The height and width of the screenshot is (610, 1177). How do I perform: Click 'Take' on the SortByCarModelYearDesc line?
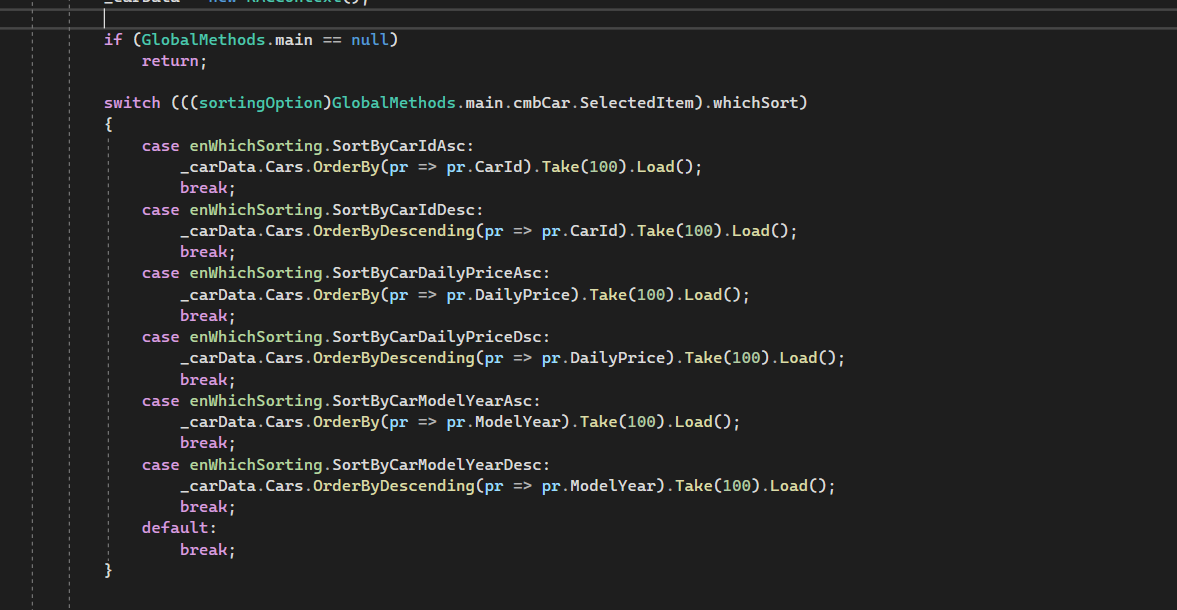[x=694, y=486]
